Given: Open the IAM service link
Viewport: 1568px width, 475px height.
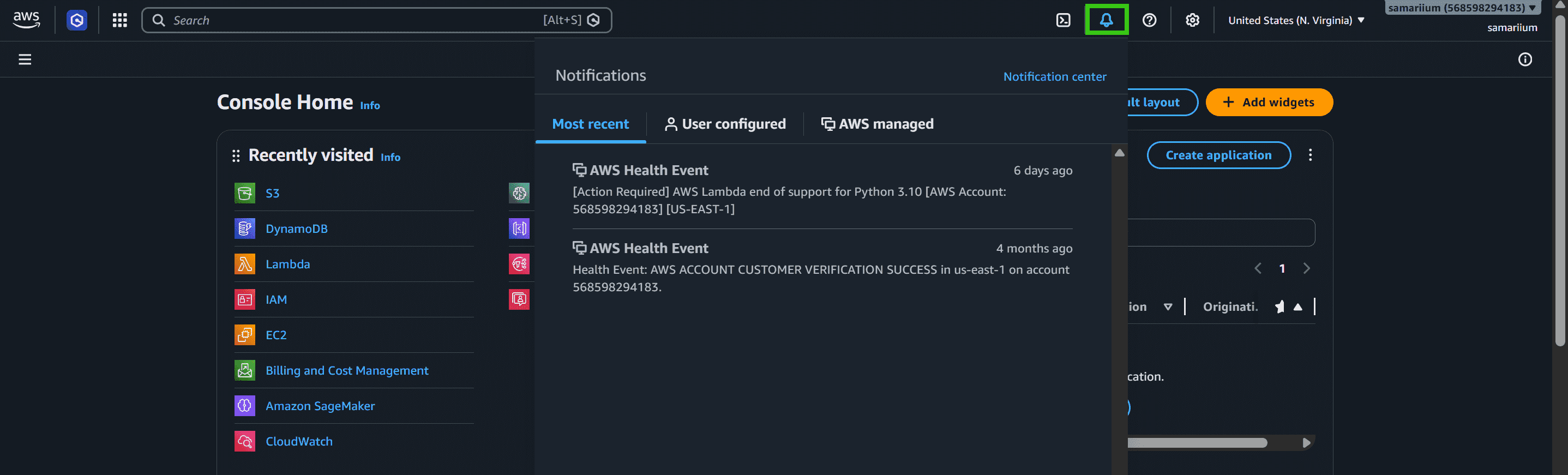Looking at the screenshot, I should pos(277,299).
